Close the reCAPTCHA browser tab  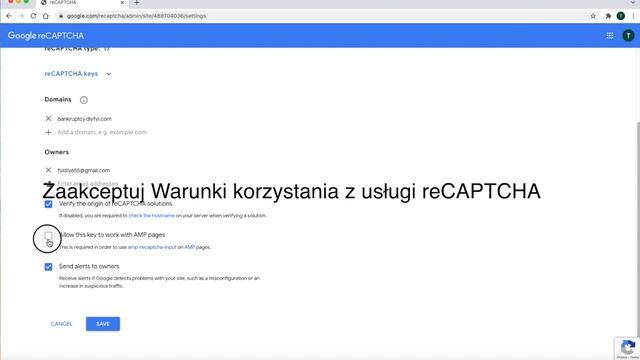122,2
